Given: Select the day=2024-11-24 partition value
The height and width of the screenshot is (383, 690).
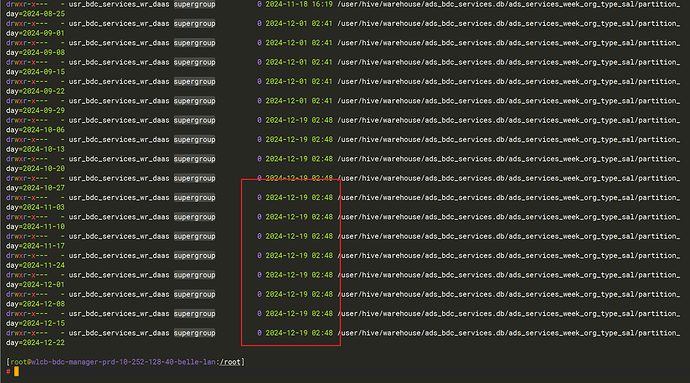Looking at the screenshot, I should tap(35, 266).
